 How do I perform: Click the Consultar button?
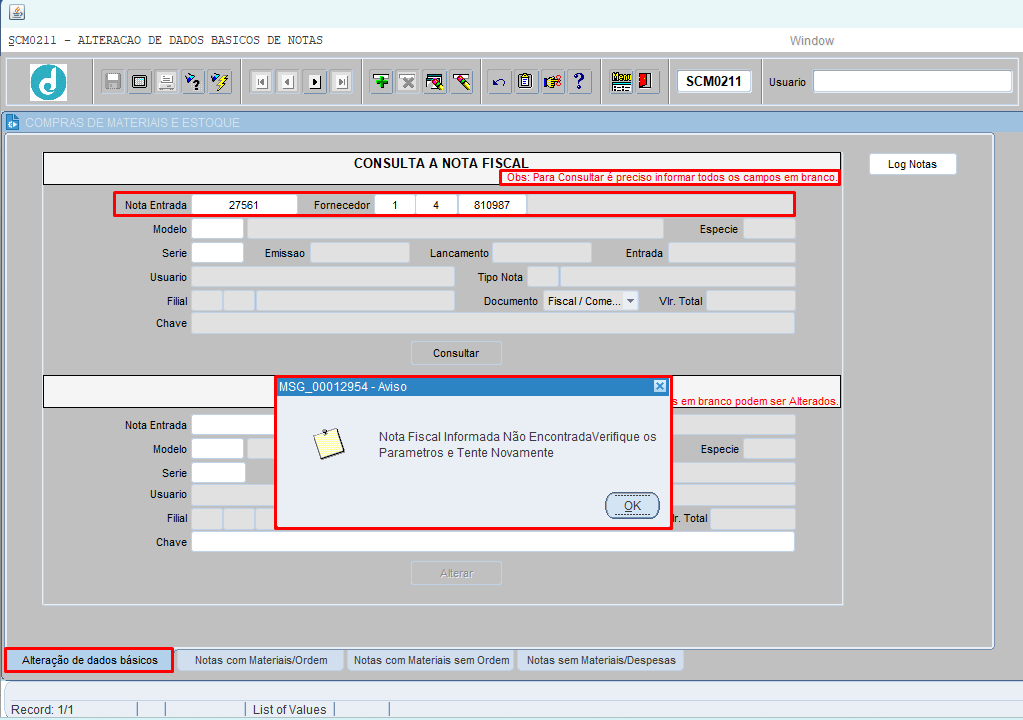[456, 353]
